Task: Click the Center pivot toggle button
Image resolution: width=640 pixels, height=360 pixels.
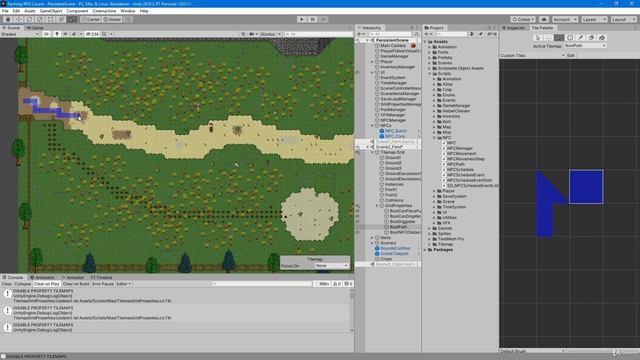Action: (91, 19)
